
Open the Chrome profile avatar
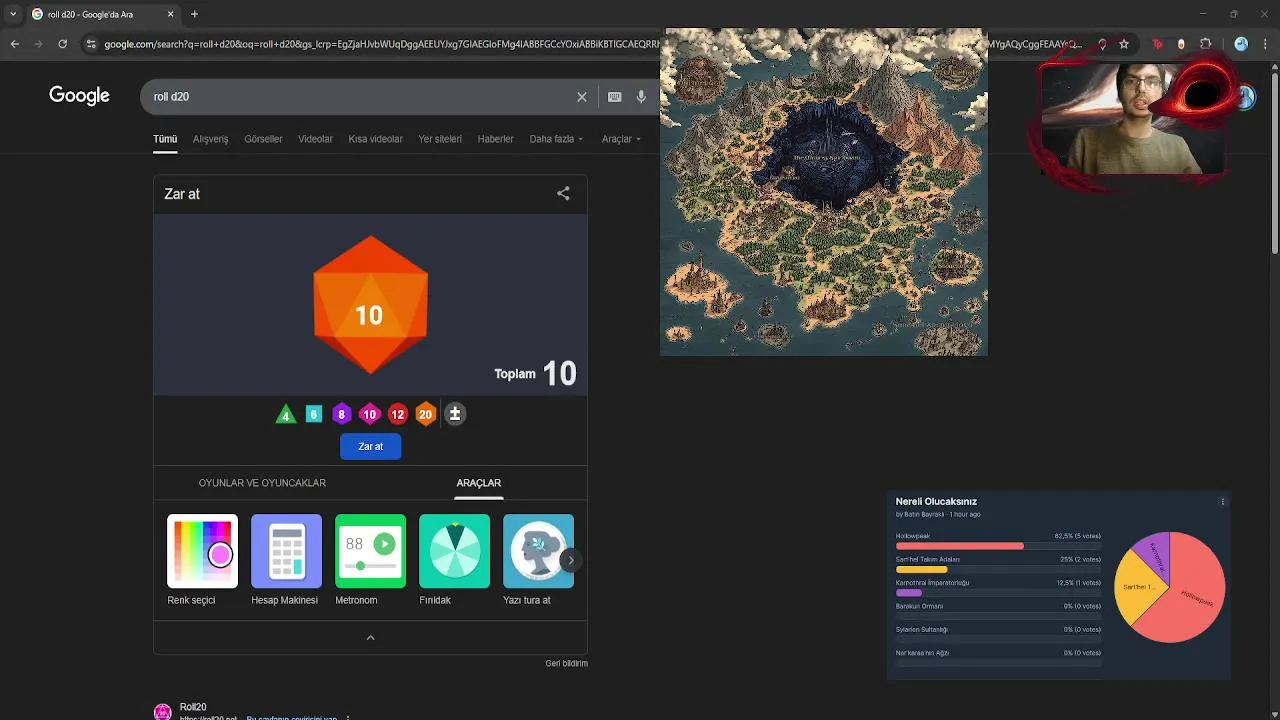click(x=1241, y=44)
